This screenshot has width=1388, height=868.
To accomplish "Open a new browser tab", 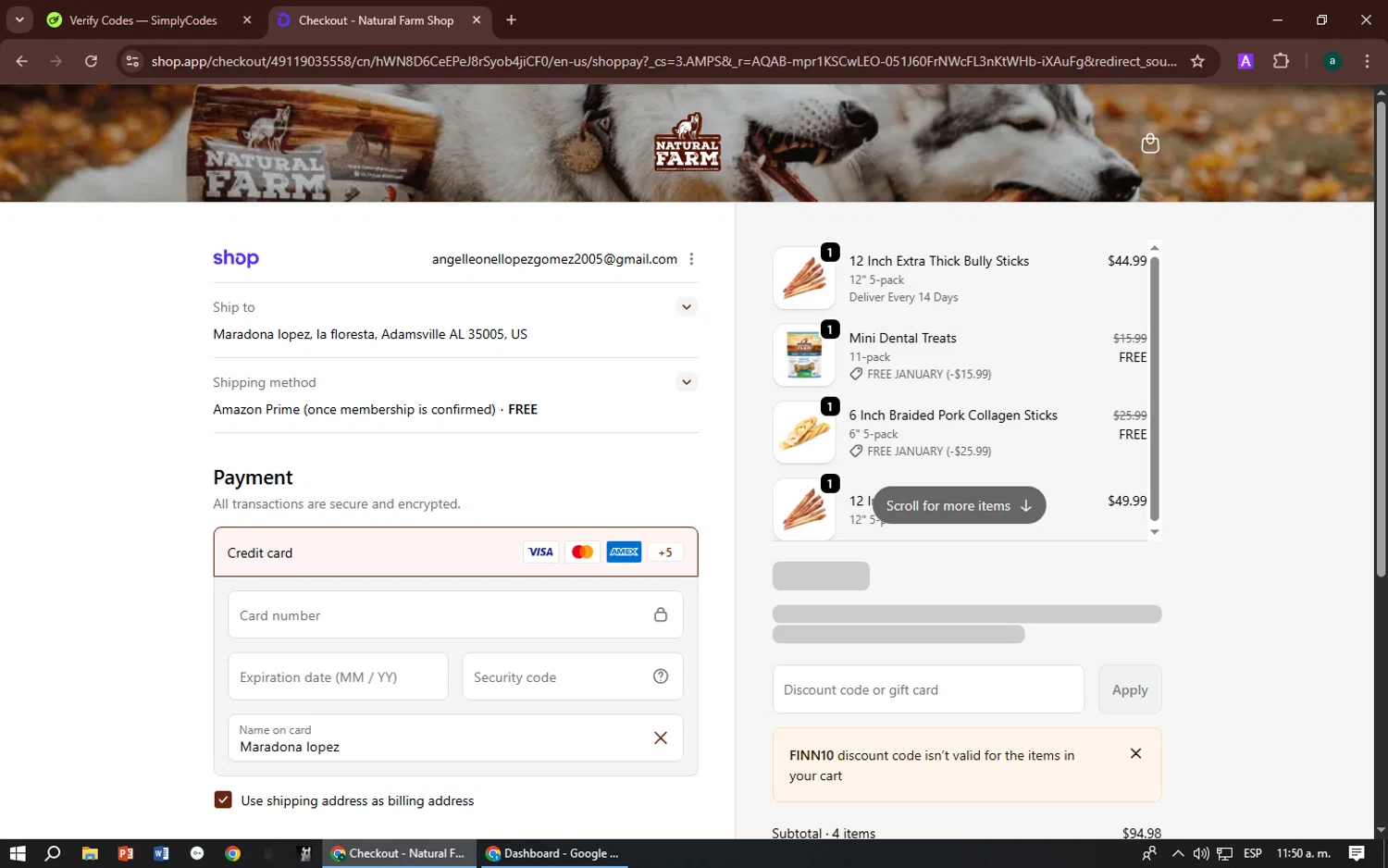I will pyautogui.click(x=511, y=19).
